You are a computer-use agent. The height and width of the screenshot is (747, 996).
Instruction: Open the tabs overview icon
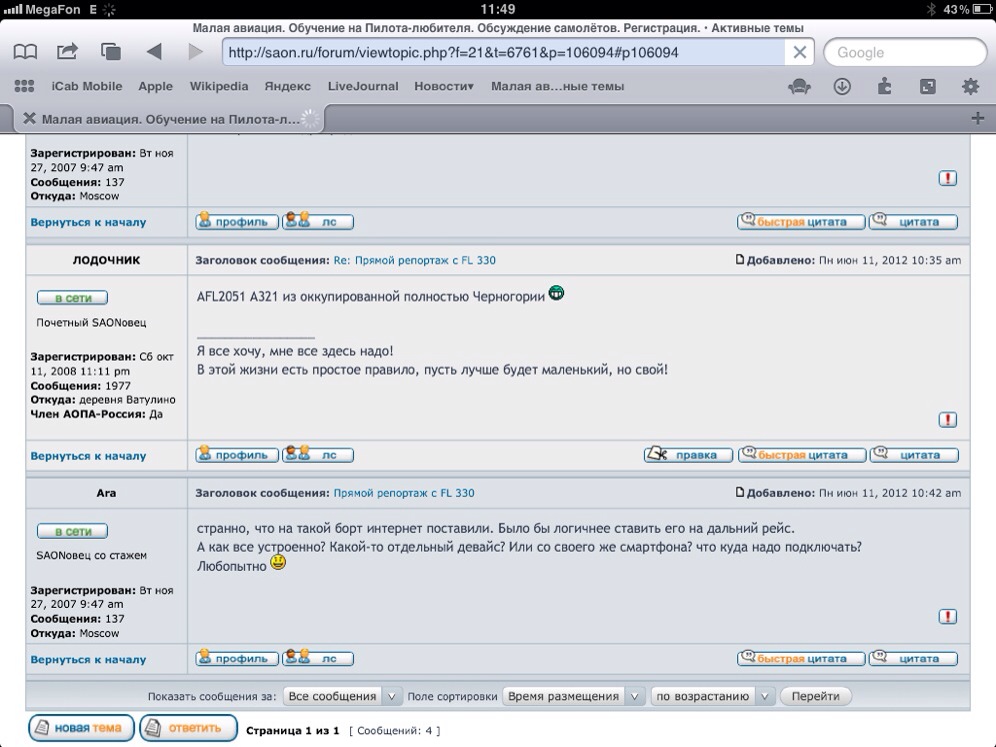click(x=110, y=52)
